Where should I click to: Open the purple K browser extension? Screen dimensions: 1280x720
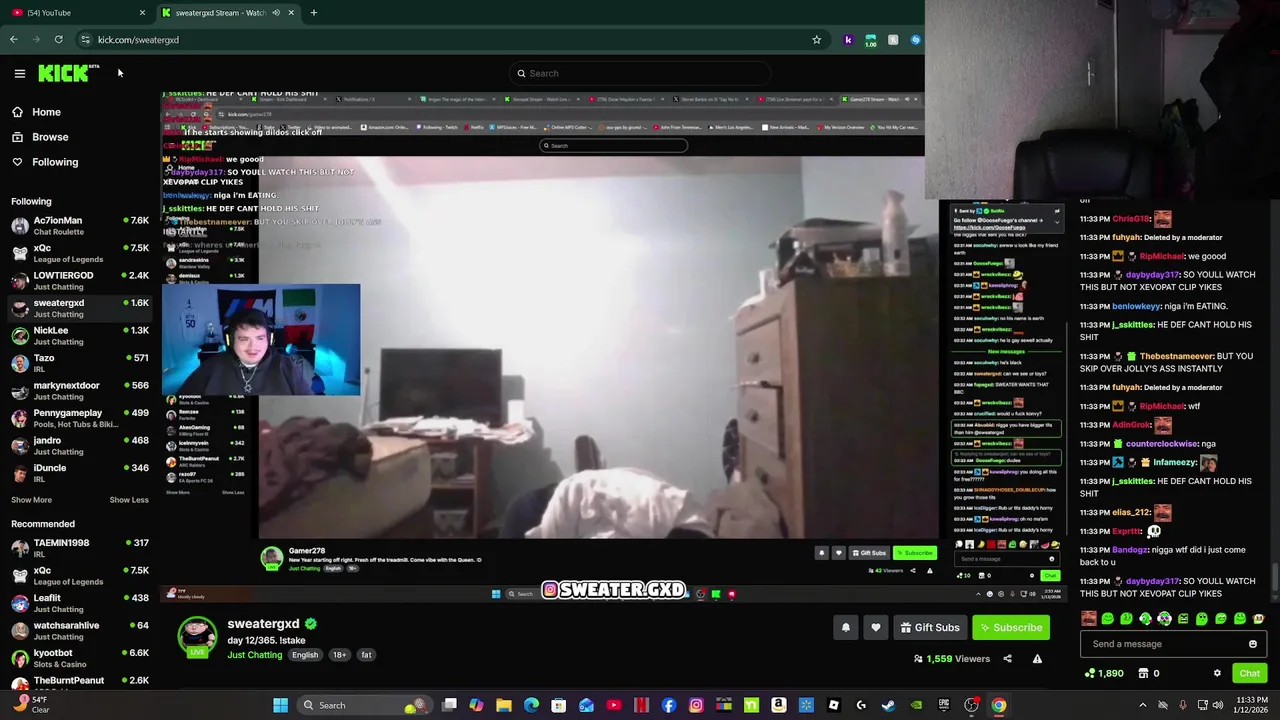click(848, 40)
